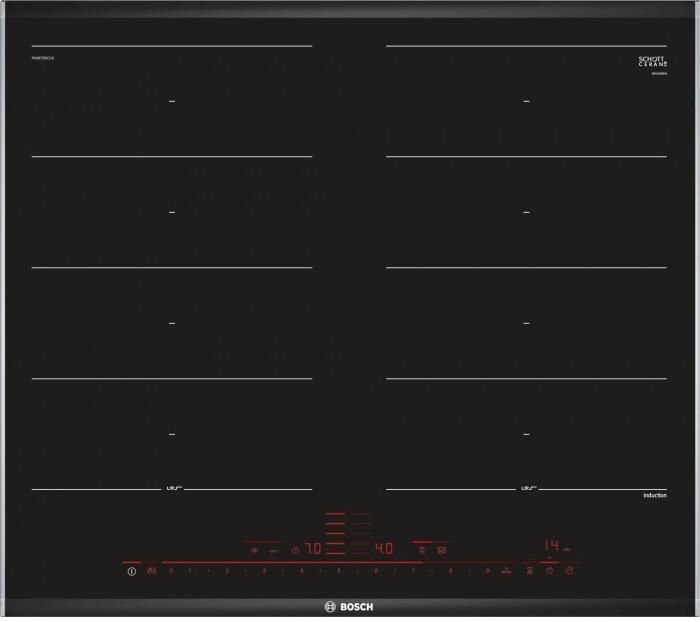
Task: Tap the keep-warm function icon
Action: point(529,571)
